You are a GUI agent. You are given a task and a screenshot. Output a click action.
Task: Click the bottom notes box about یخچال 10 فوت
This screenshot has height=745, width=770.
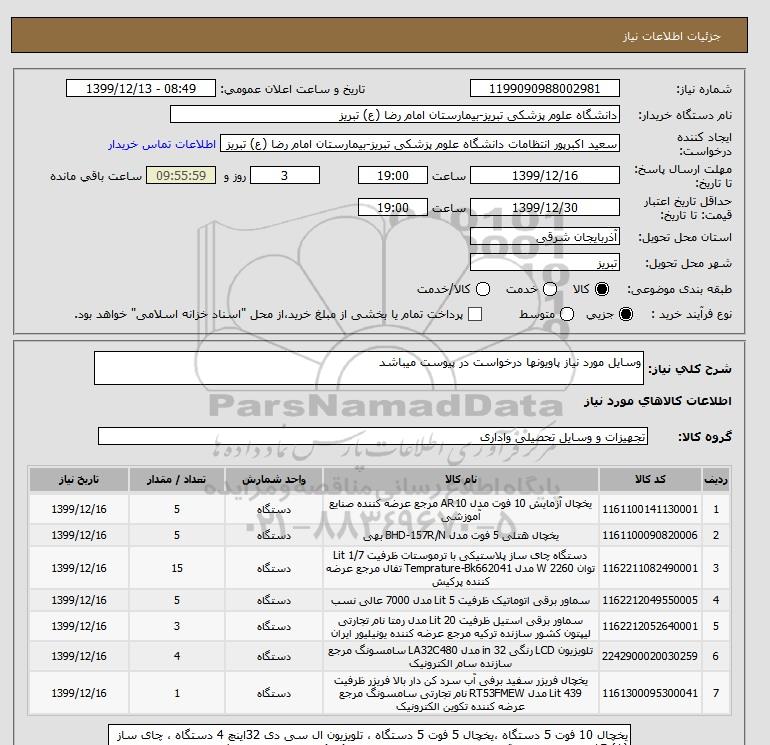(369, 735)
